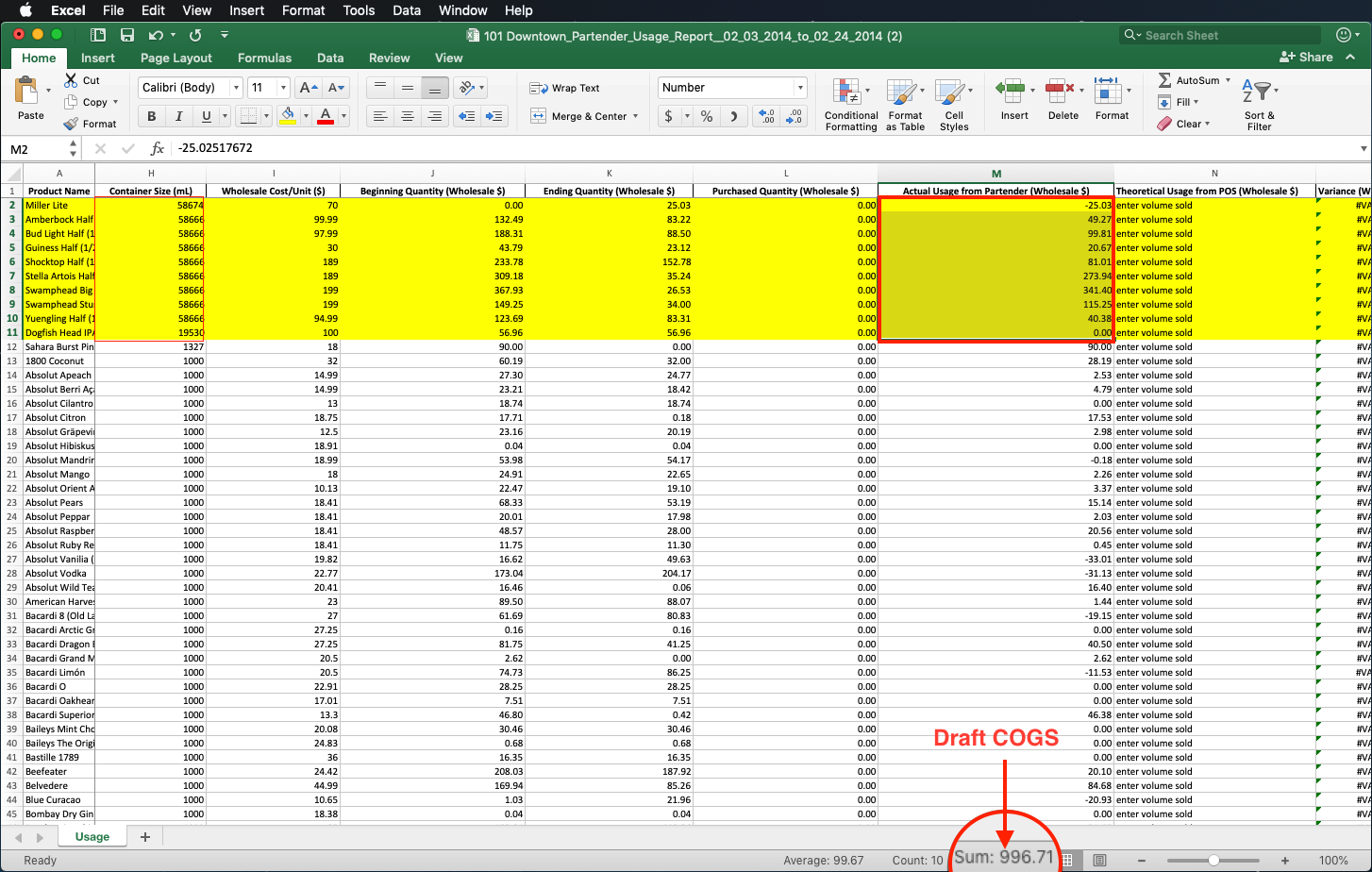
Task: Click the insert function fx icon
Action: (x=158, y=148)
